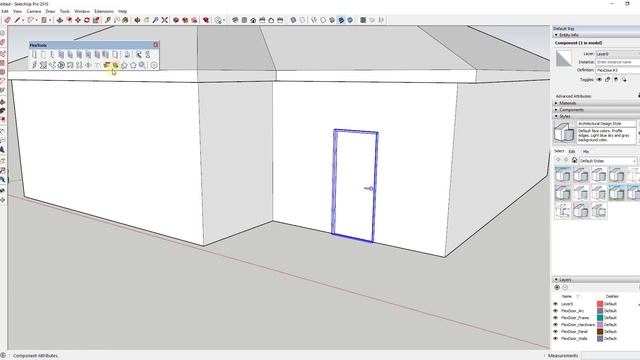Click the first FlexTools door icon
640x360 pixels.
(34, 55)
